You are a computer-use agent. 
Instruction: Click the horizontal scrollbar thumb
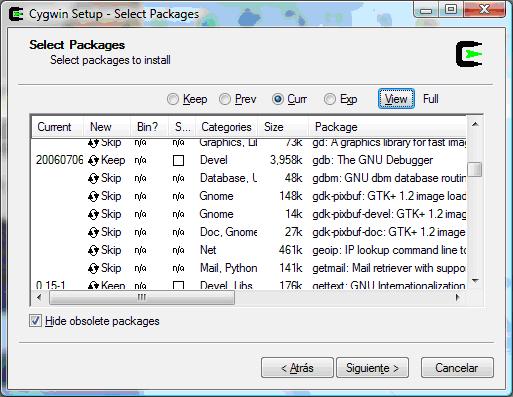click(142, 297)
